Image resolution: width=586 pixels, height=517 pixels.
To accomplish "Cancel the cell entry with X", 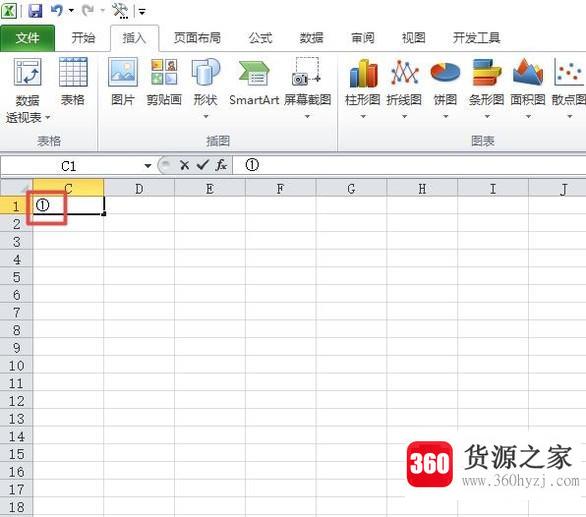I will click(184, 165).
